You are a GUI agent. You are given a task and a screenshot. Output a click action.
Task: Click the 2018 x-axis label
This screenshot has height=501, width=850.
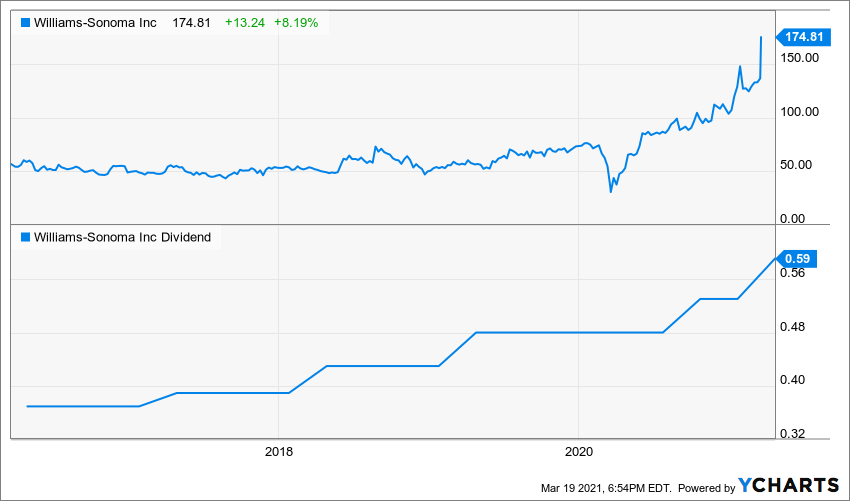(279, 452)
